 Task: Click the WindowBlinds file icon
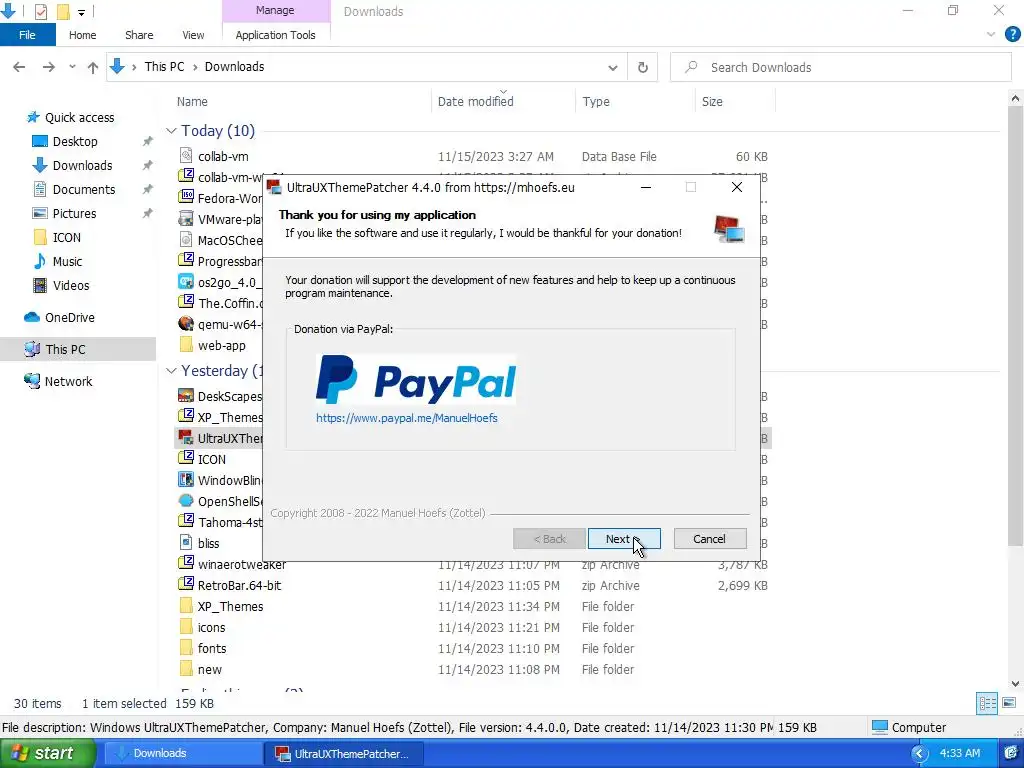tap(186, 480)
